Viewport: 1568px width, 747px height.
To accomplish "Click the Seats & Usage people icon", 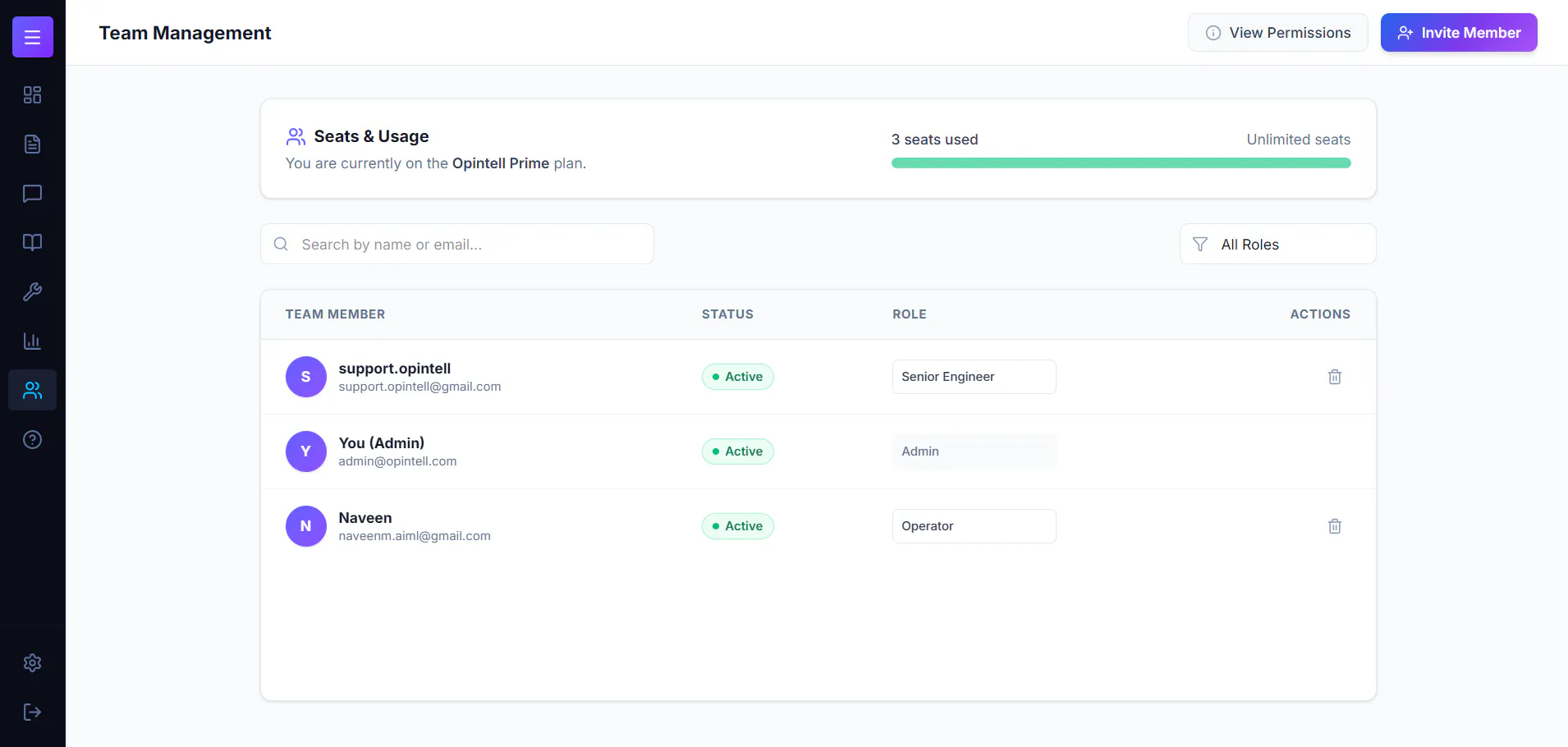I will (296, 136).
